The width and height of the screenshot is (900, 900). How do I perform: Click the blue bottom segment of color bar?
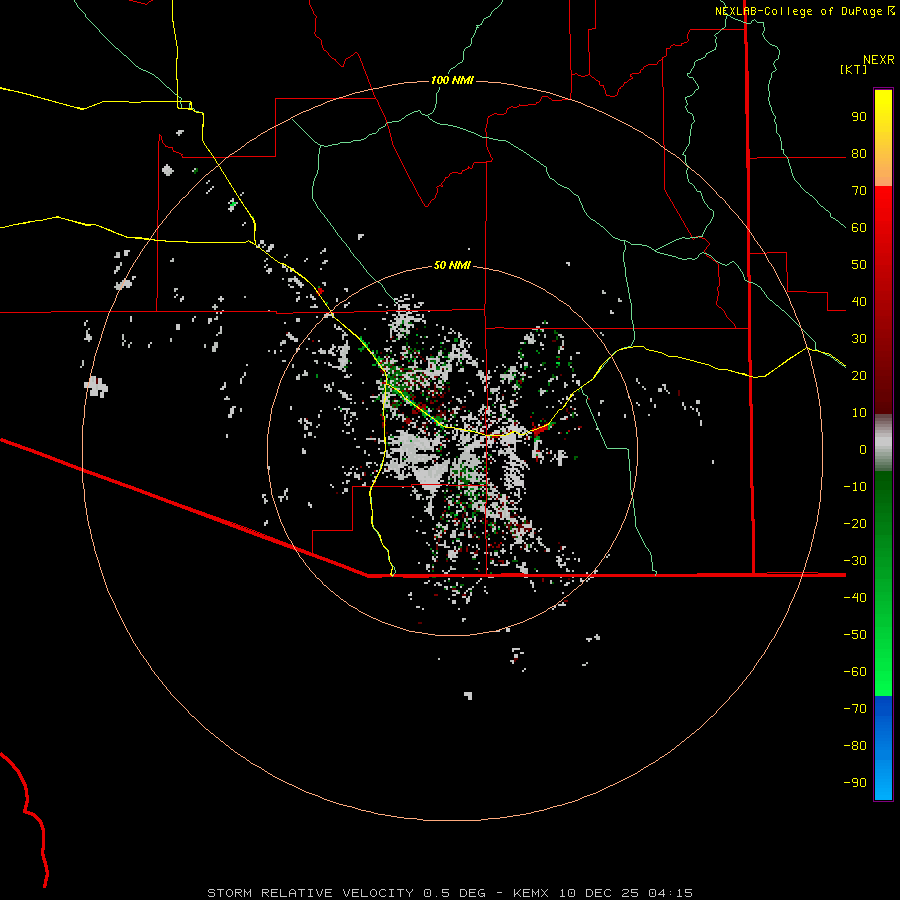(883, 748)
